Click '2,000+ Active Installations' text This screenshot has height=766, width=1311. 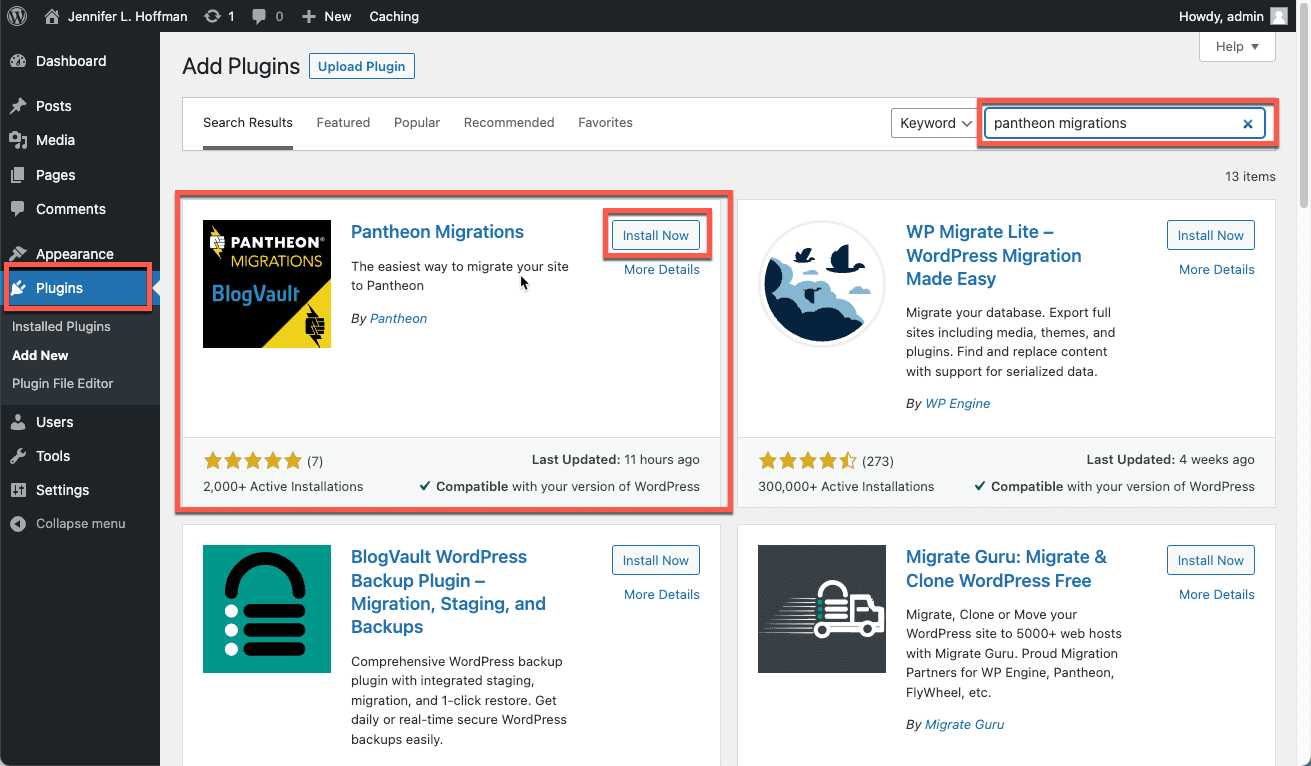(283, 487)
